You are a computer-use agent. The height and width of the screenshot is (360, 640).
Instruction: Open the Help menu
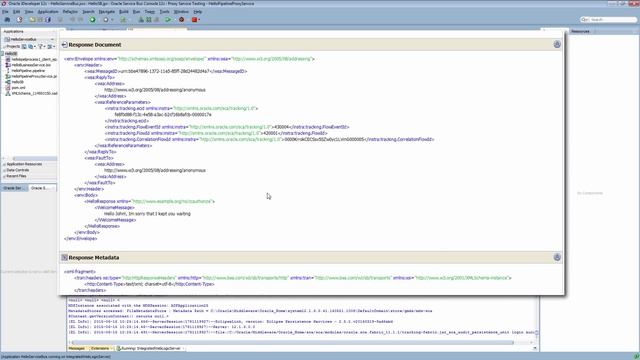pyautogui.click(x=198, y=12)
